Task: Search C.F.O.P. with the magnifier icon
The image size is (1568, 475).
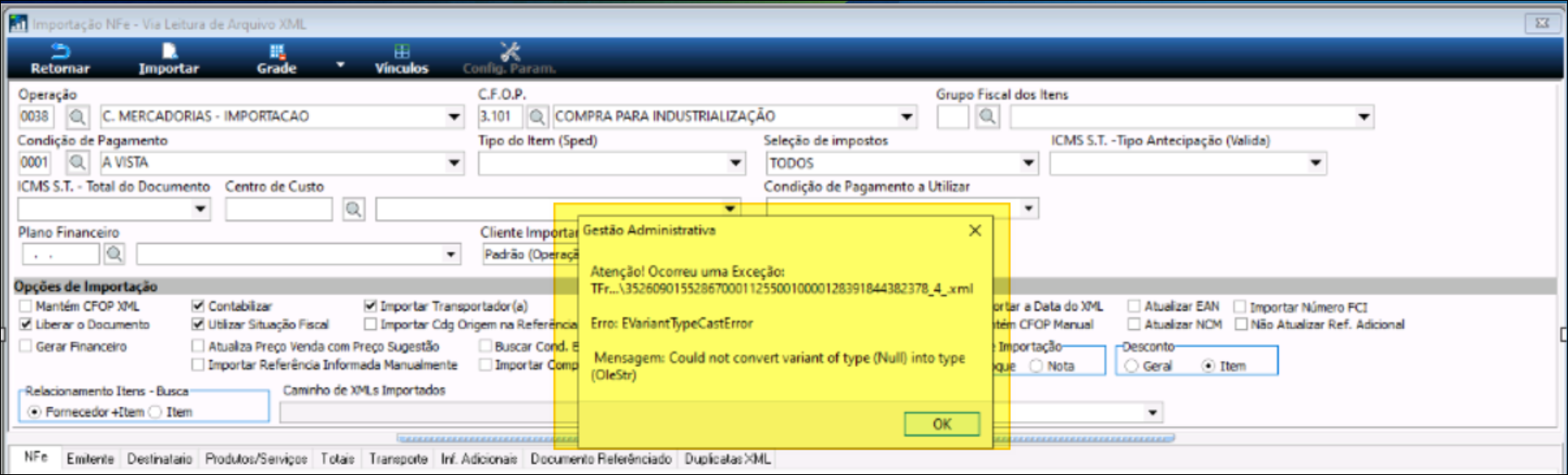Action: (x=537, y=116)
